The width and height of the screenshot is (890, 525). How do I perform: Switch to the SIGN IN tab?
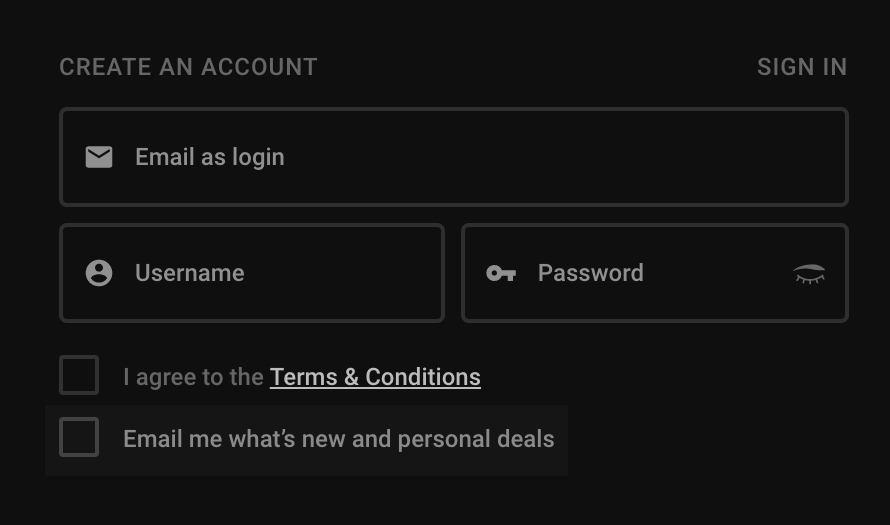pos(802,67)
